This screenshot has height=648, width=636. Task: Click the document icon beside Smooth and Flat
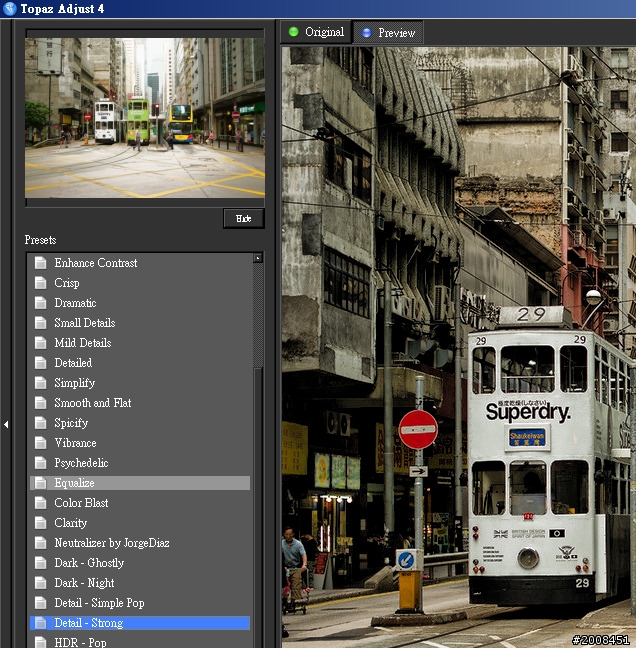[x=40, y=403]
